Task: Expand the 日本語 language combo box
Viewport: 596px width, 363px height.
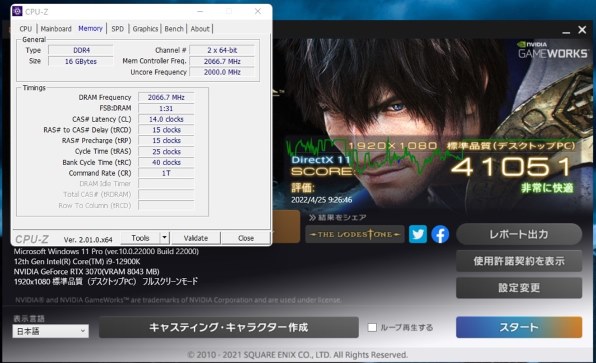Action: [51, 331]
